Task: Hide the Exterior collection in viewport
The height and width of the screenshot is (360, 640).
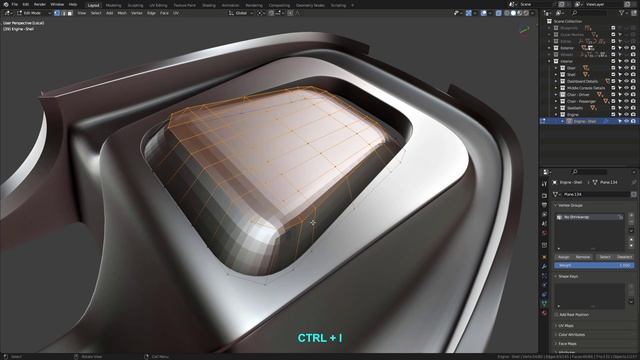Action: coord(627,48)
